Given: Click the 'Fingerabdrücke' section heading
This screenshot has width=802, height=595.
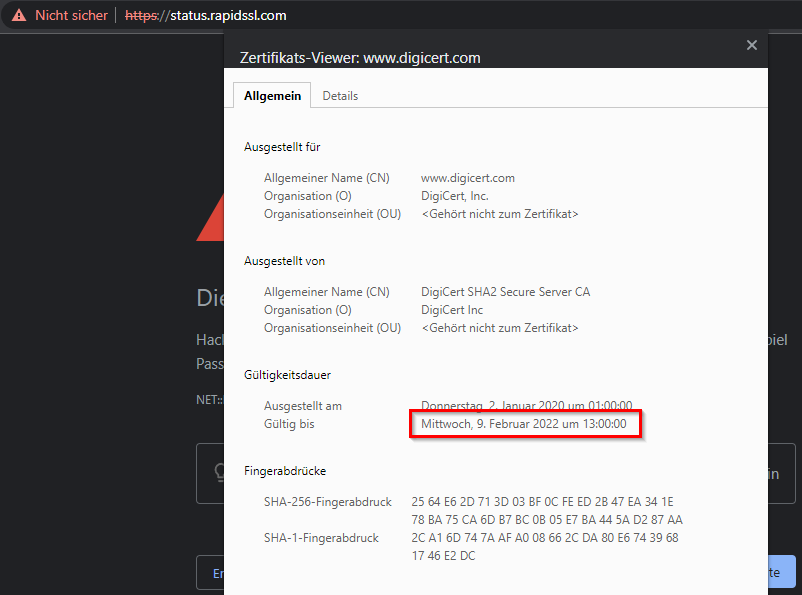Looking at the screenshot, I should 285,471.
